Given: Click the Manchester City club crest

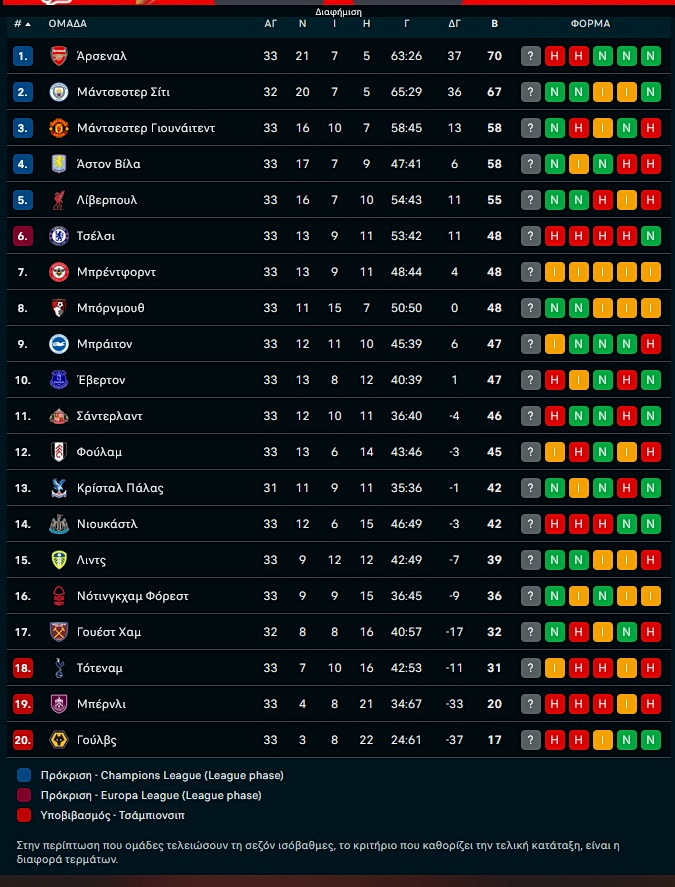Looking at the screenshot, I should [x=58, y=92].
